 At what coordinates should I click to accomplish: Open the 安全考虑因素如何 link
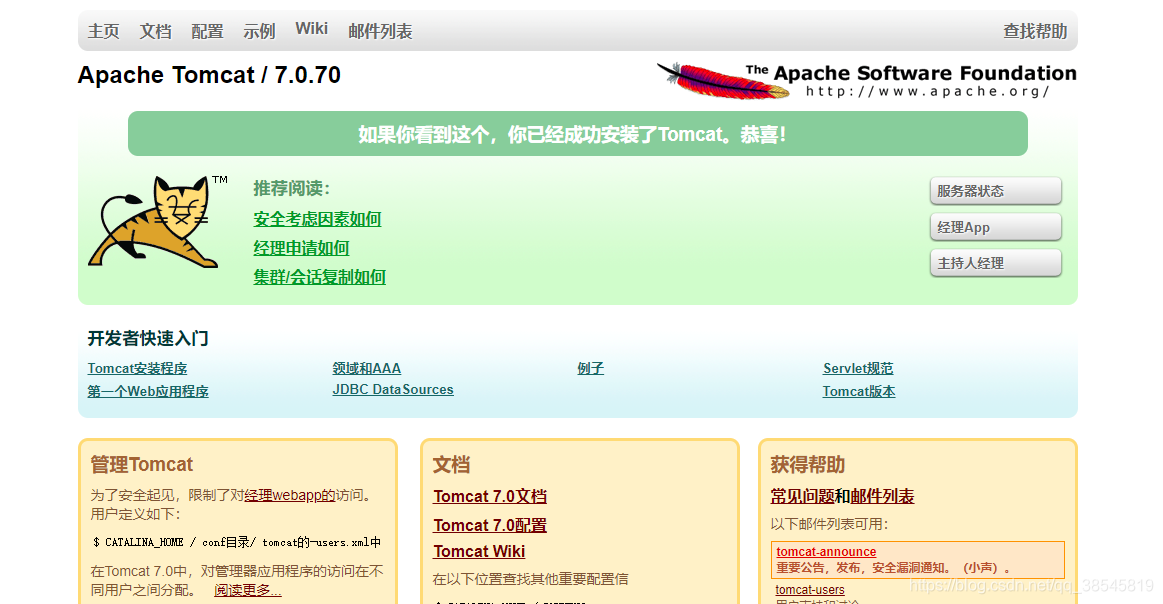click(317, 219)
